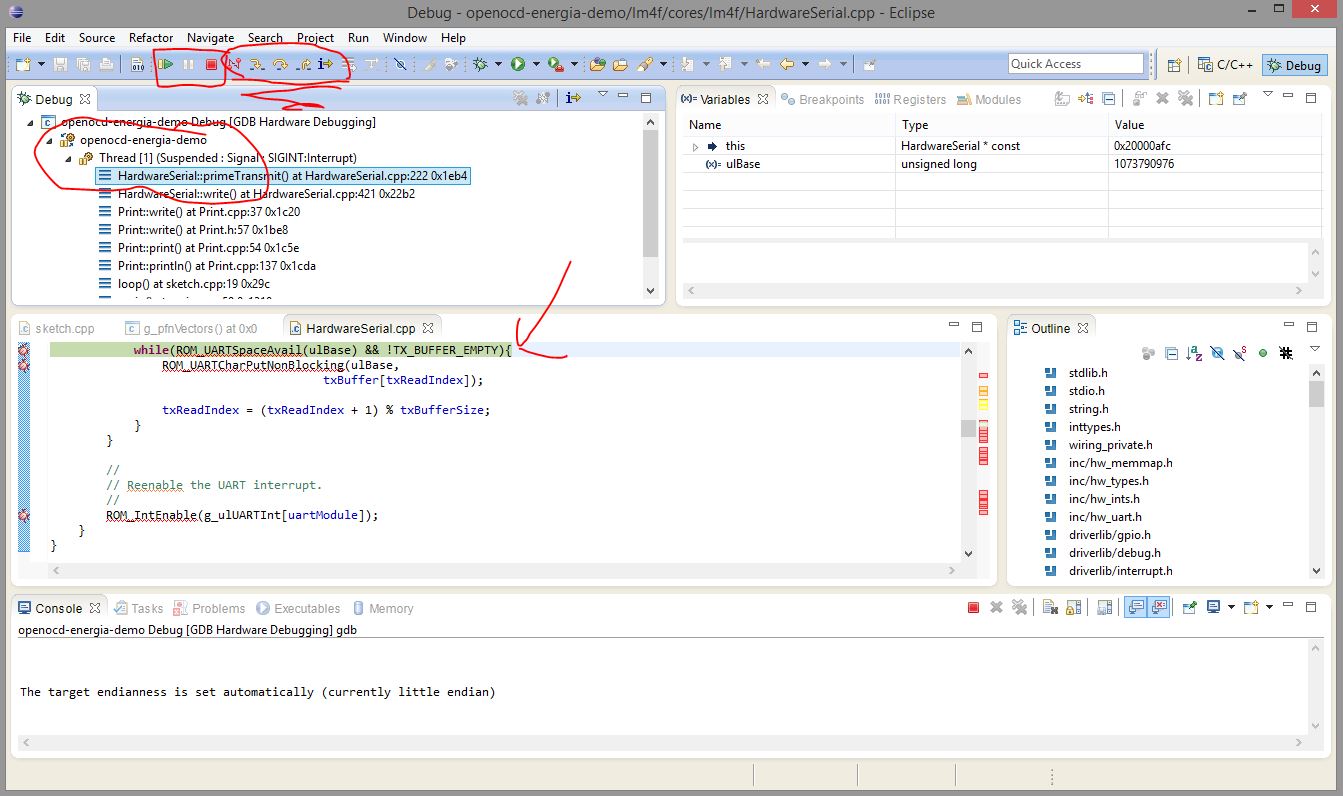Collapse the Thread [1] tree node
Screen dimensions: 1343x796
tap(68, 158)
